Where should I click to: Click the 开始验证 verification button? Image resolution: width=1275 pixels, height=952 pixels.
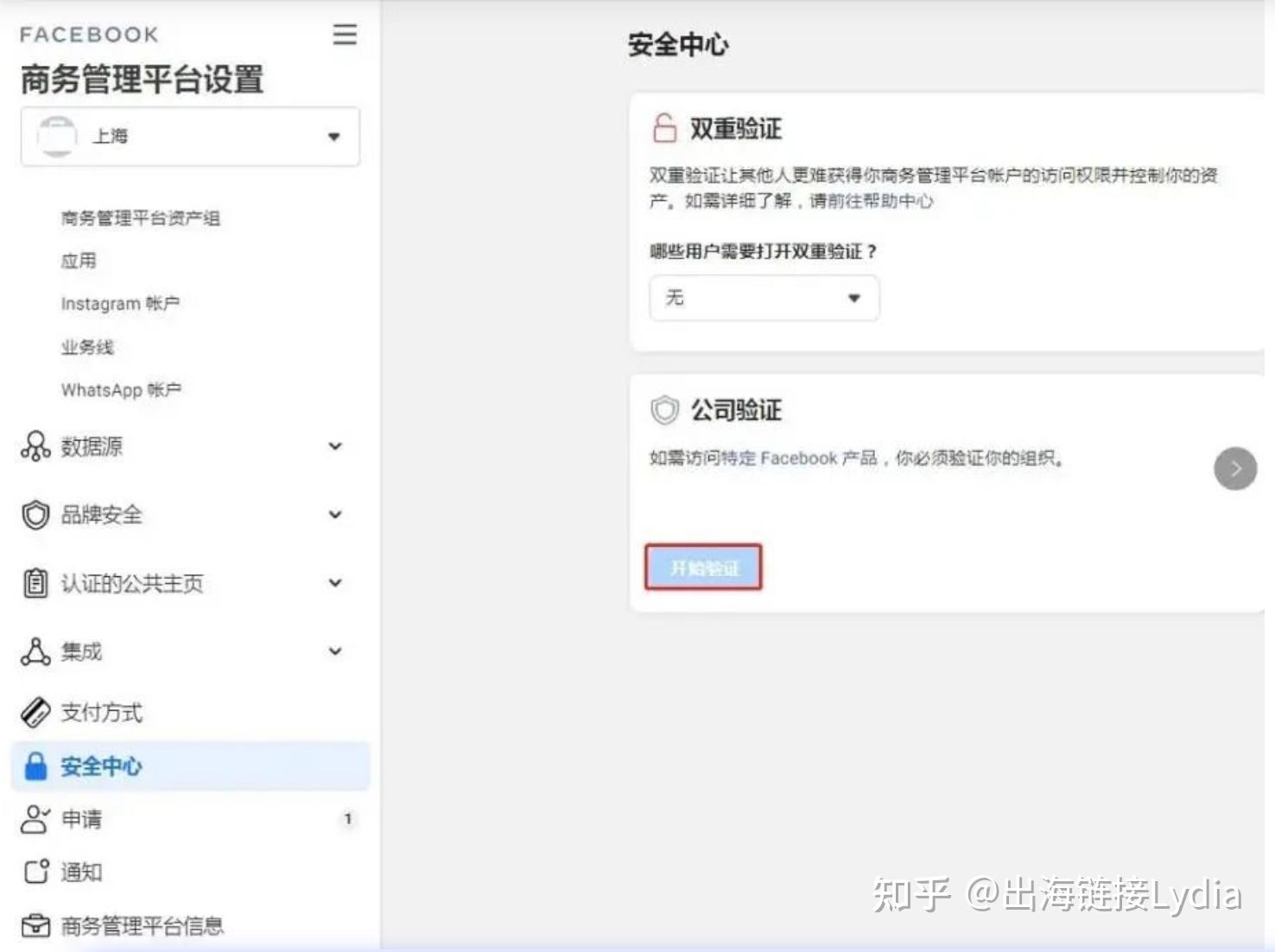(702, 567)
